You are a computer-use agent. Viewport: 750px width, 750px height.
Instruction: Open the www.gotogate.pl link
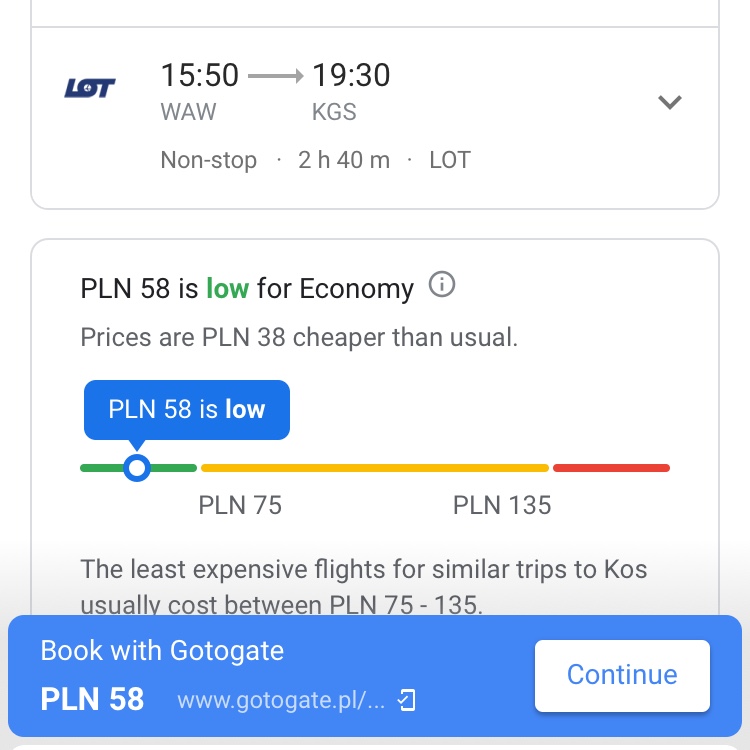(x=281, y=700)
